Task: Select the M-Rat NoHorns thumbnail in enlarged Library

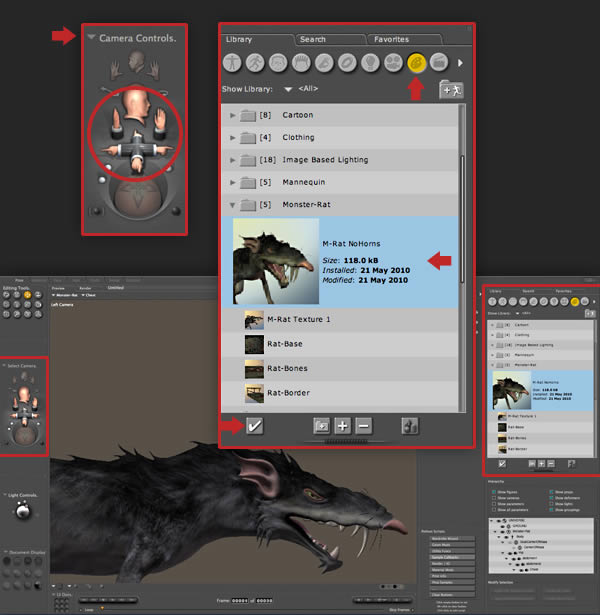Action: pos(276,261)
